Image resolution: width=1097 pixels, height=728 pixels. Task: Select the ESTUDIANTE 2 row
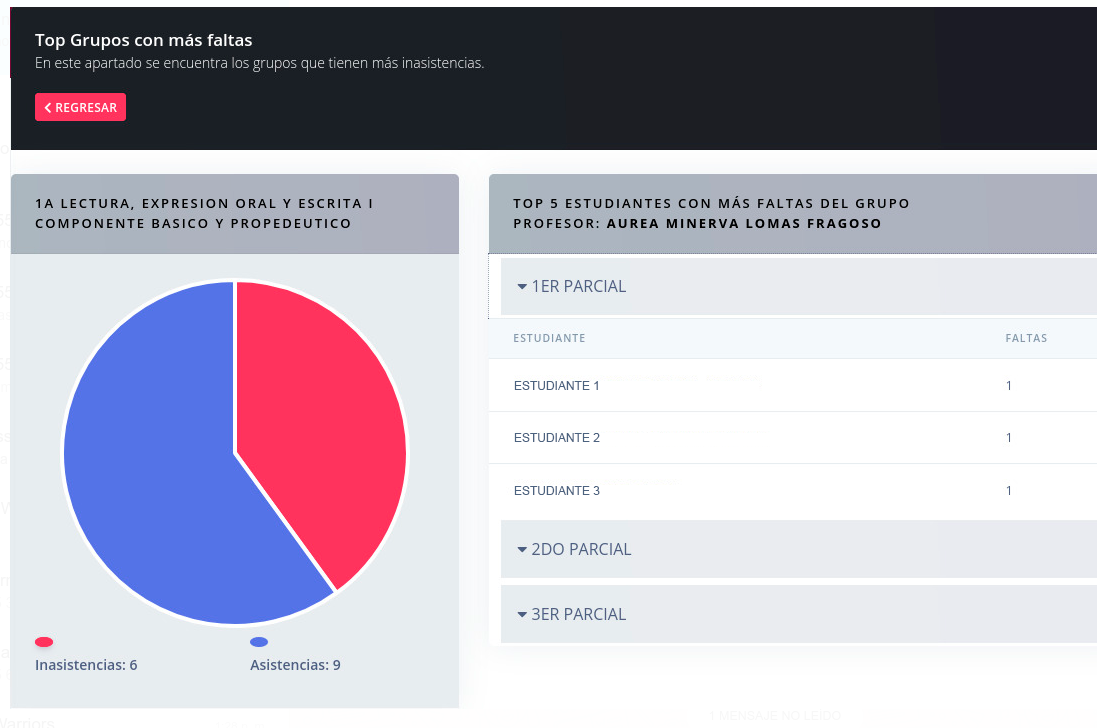(x=556, y=438)
